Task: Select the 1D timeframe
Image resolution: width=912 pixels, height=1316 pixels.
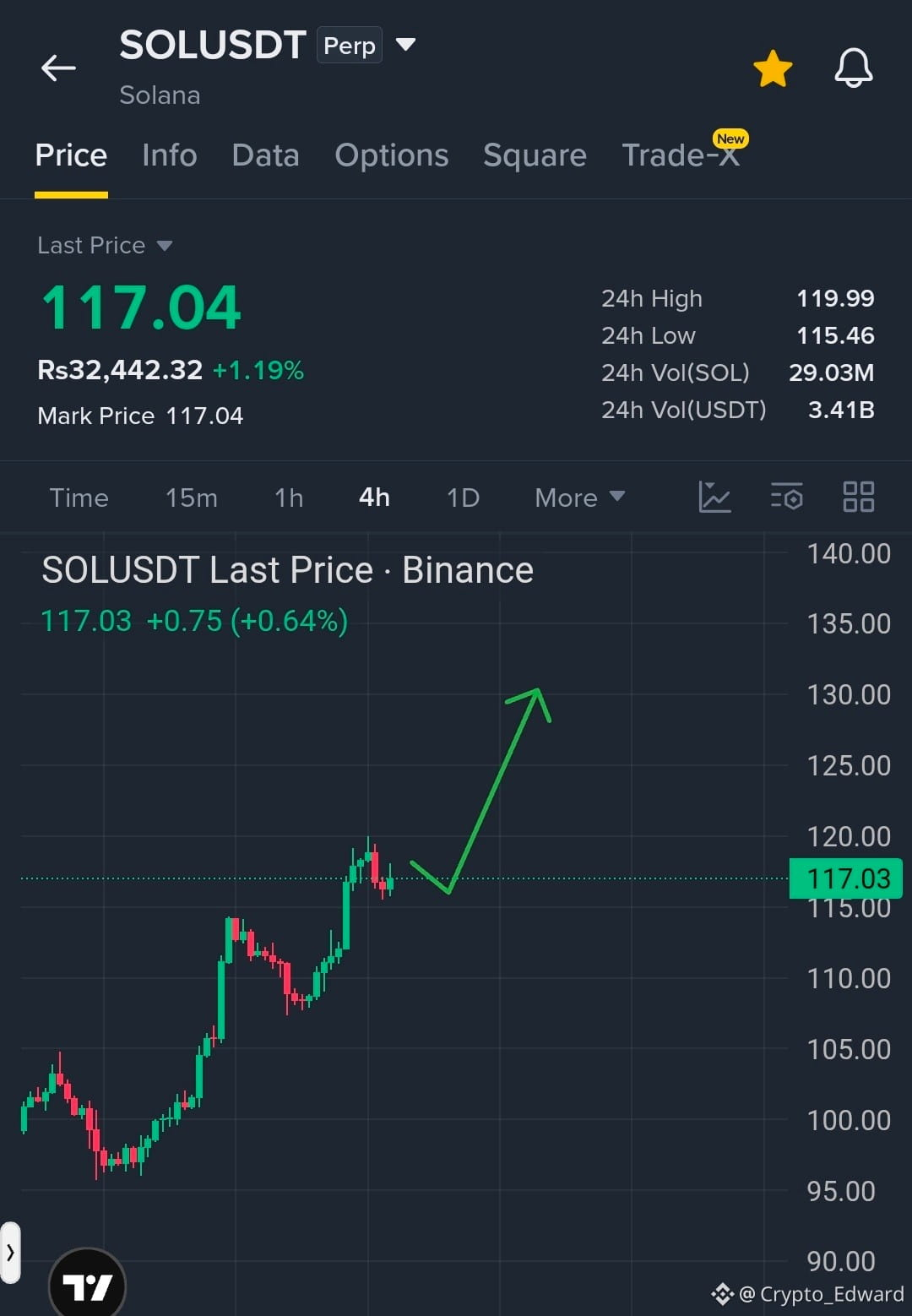Action: pyautogui.click(x=463, y=498)
